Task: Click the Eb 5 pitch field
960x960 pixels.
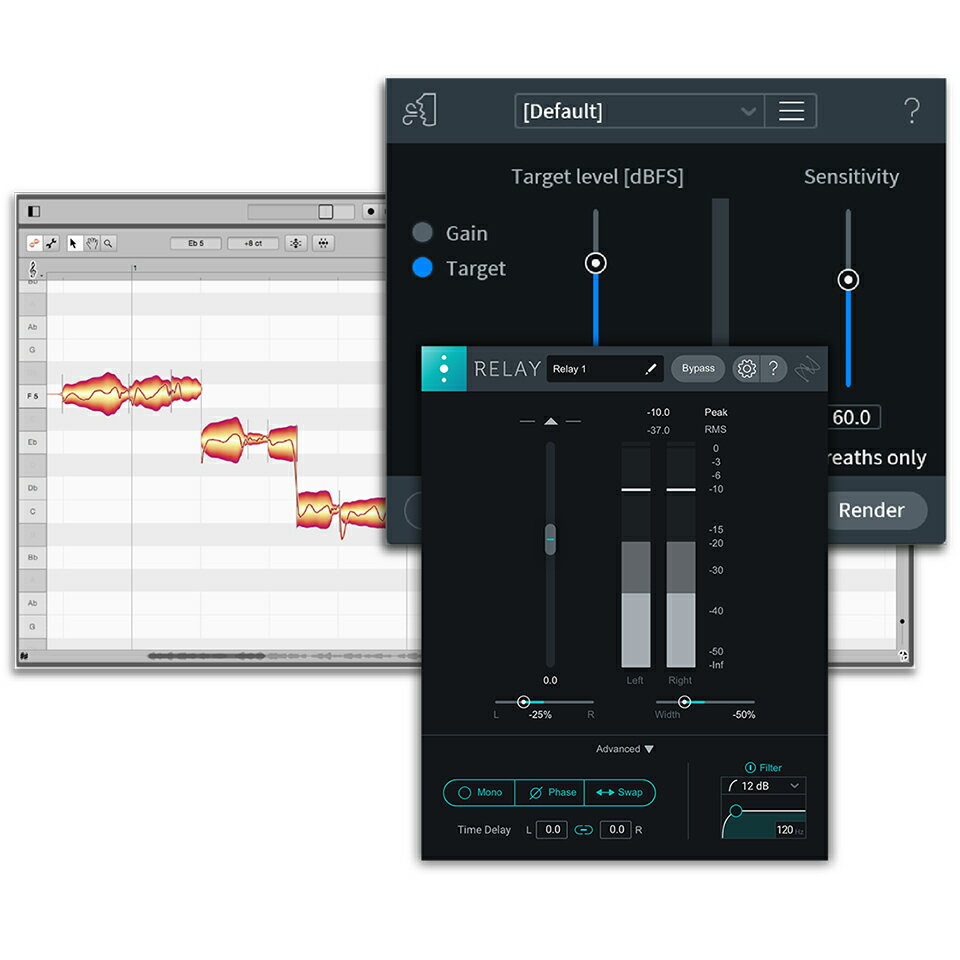Action: (x=196, y=243)
